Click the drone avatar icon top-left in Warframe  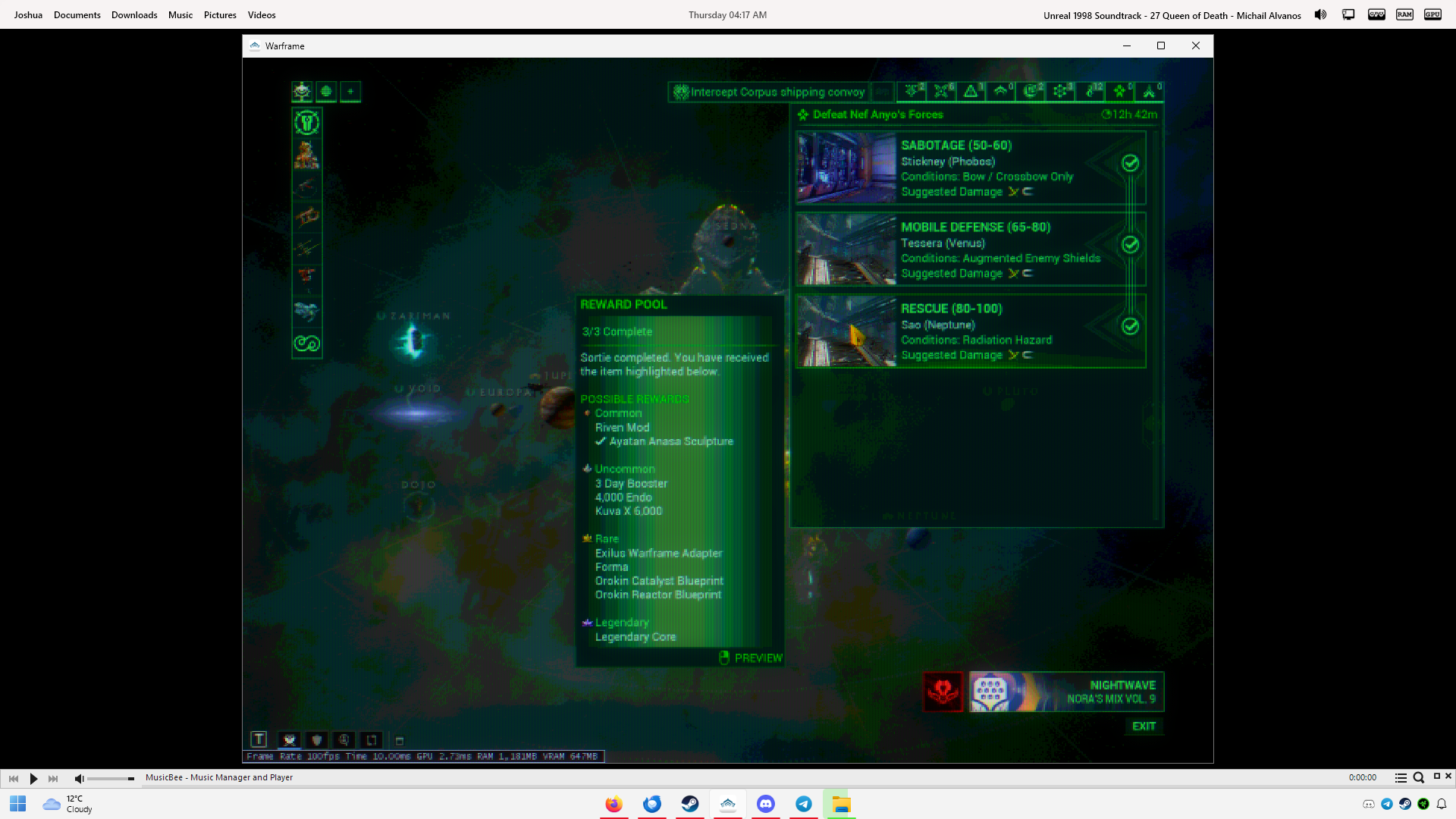[302, 92]
